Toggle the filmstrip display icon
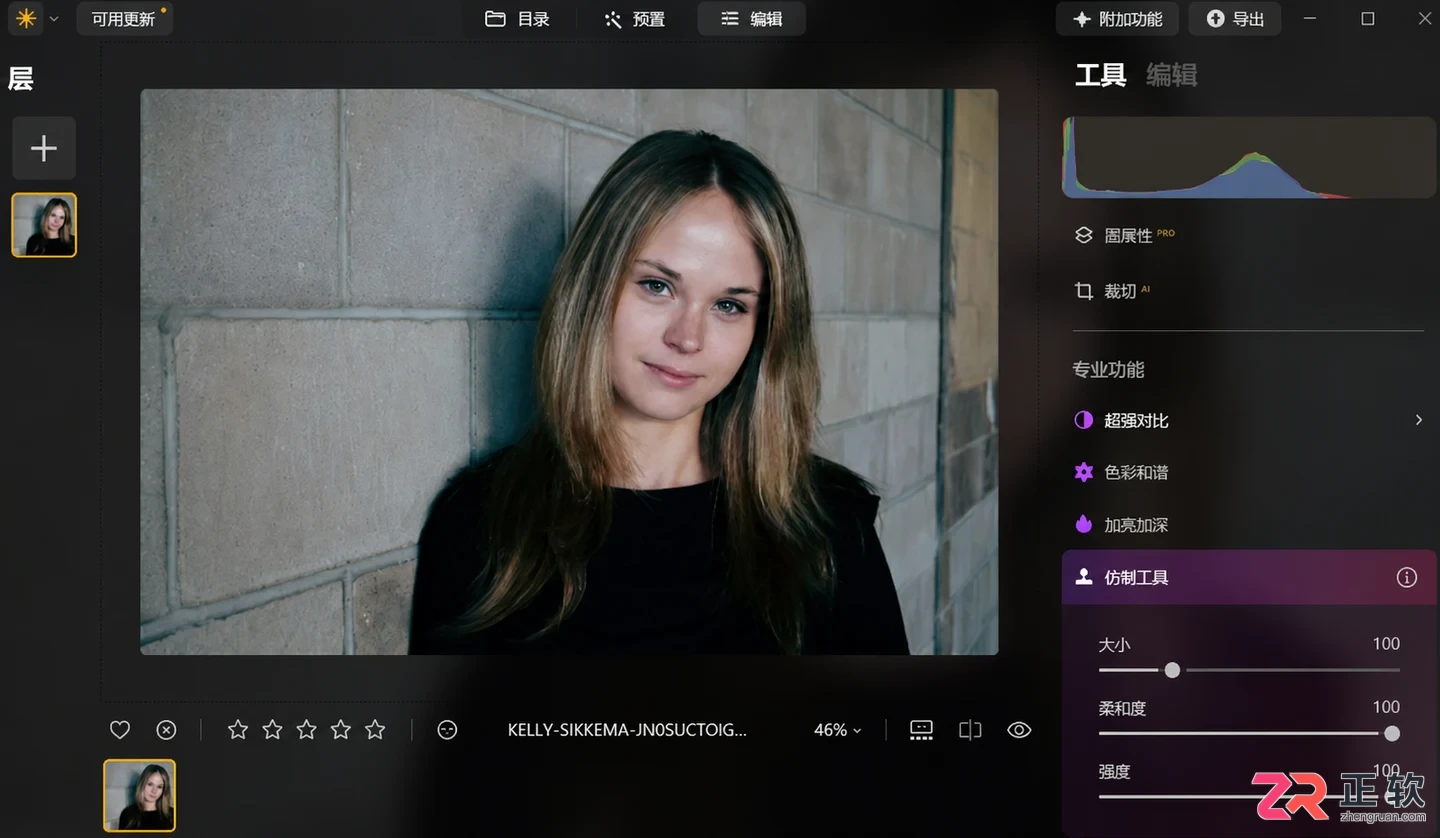 point(921,730)
